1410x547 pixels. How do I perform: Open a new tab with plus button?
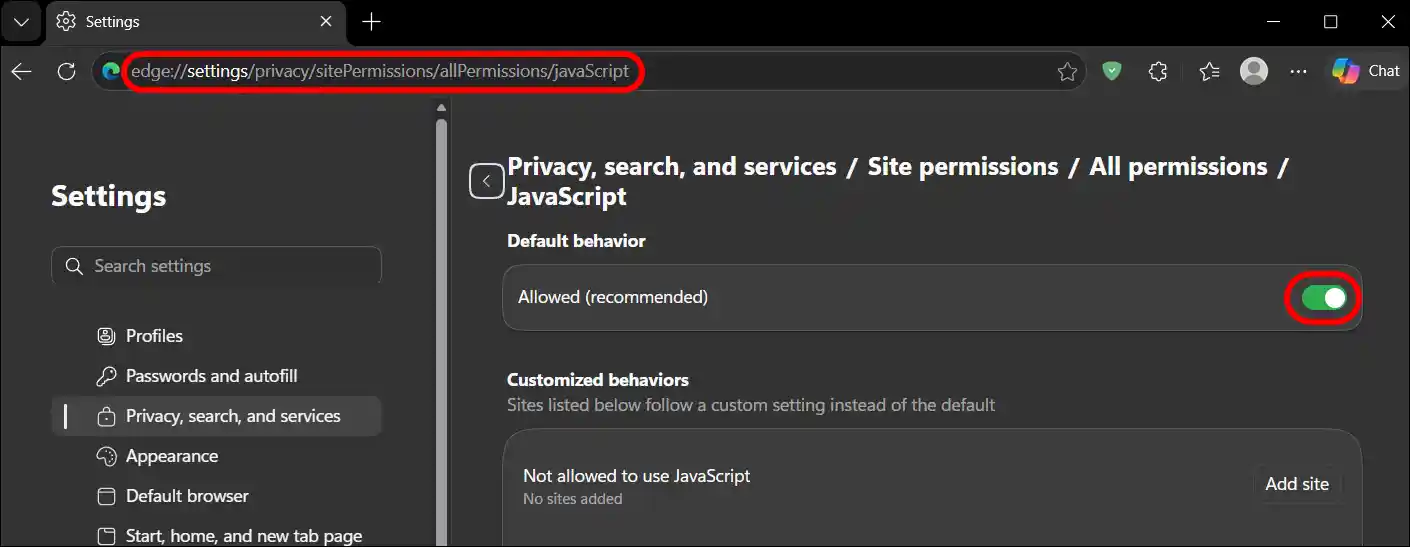(371, 21)
